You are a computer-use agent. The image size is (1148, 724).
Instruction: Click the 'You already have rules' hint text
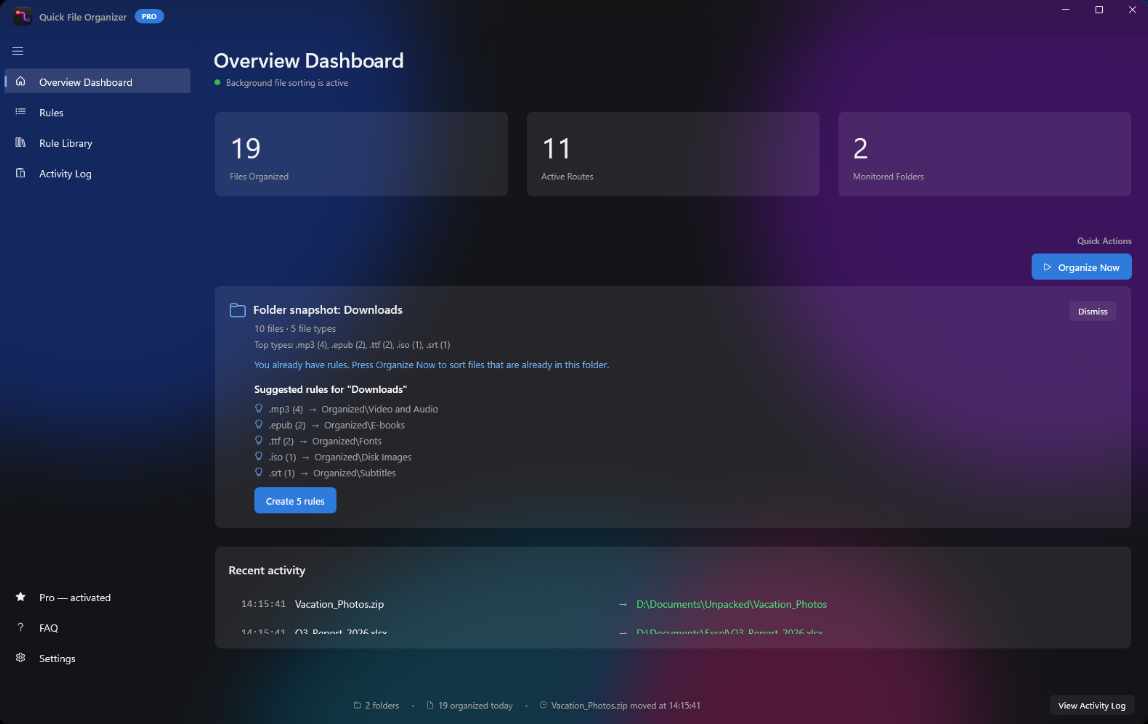point(431,365)
